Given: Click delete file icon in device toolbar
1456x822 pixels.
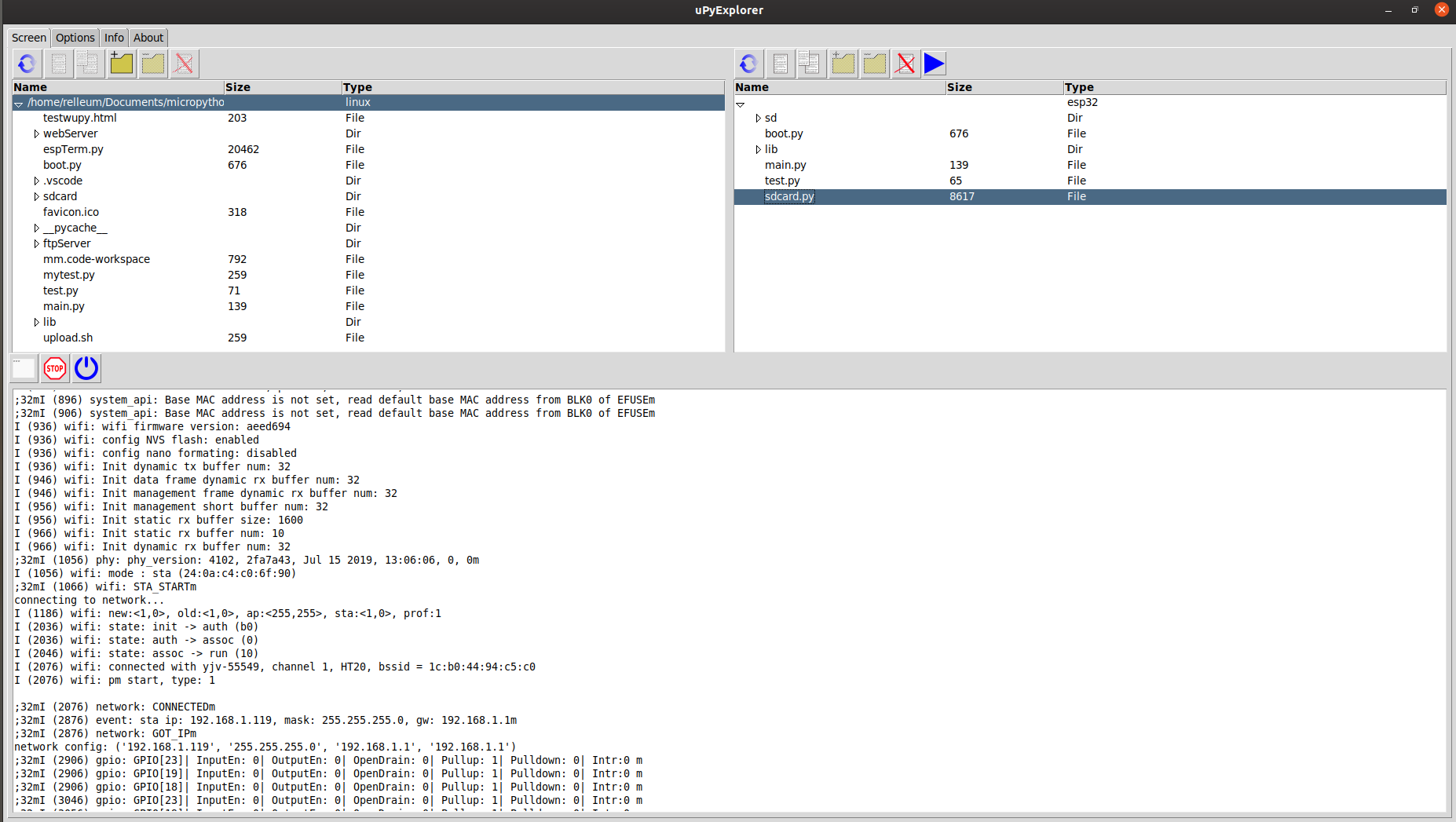Looking at the screenshot, I should [x=905, y=64].
